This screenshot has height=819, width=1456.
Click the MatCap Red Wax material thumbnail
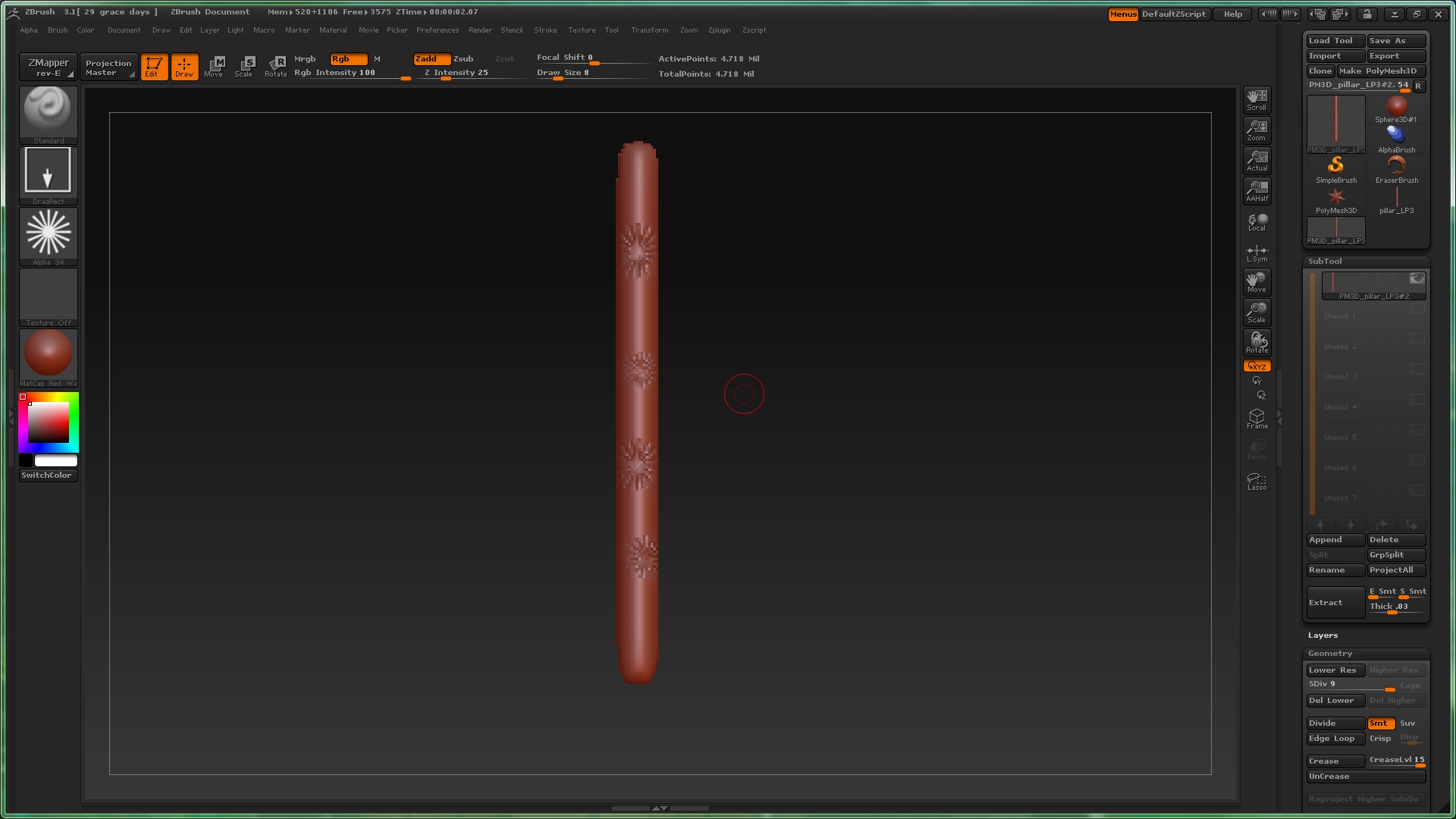point(49,354)
